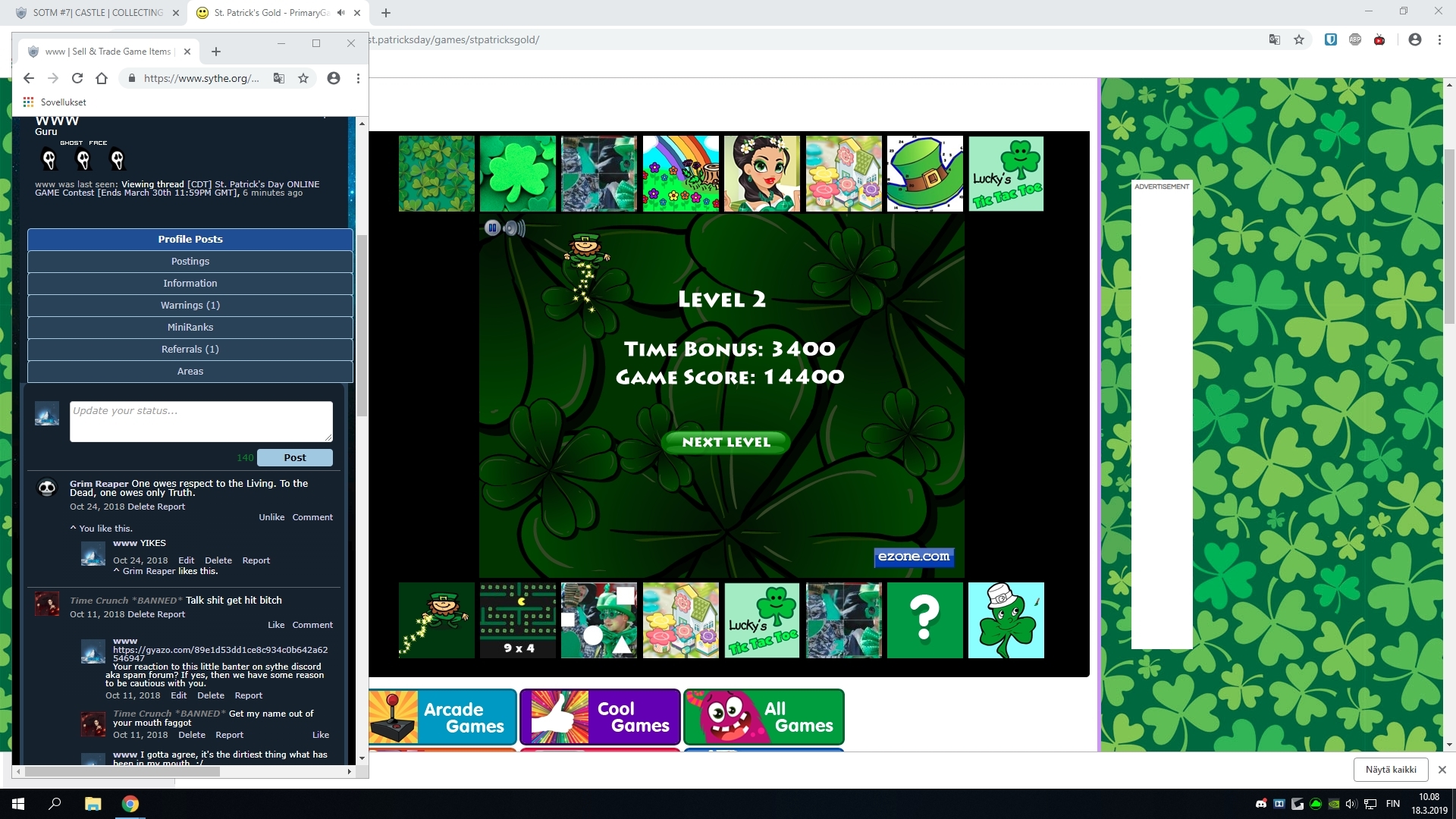Open volume control in system tray
Viewport: 1456px width, 819px height.
tap(1351, 804)
